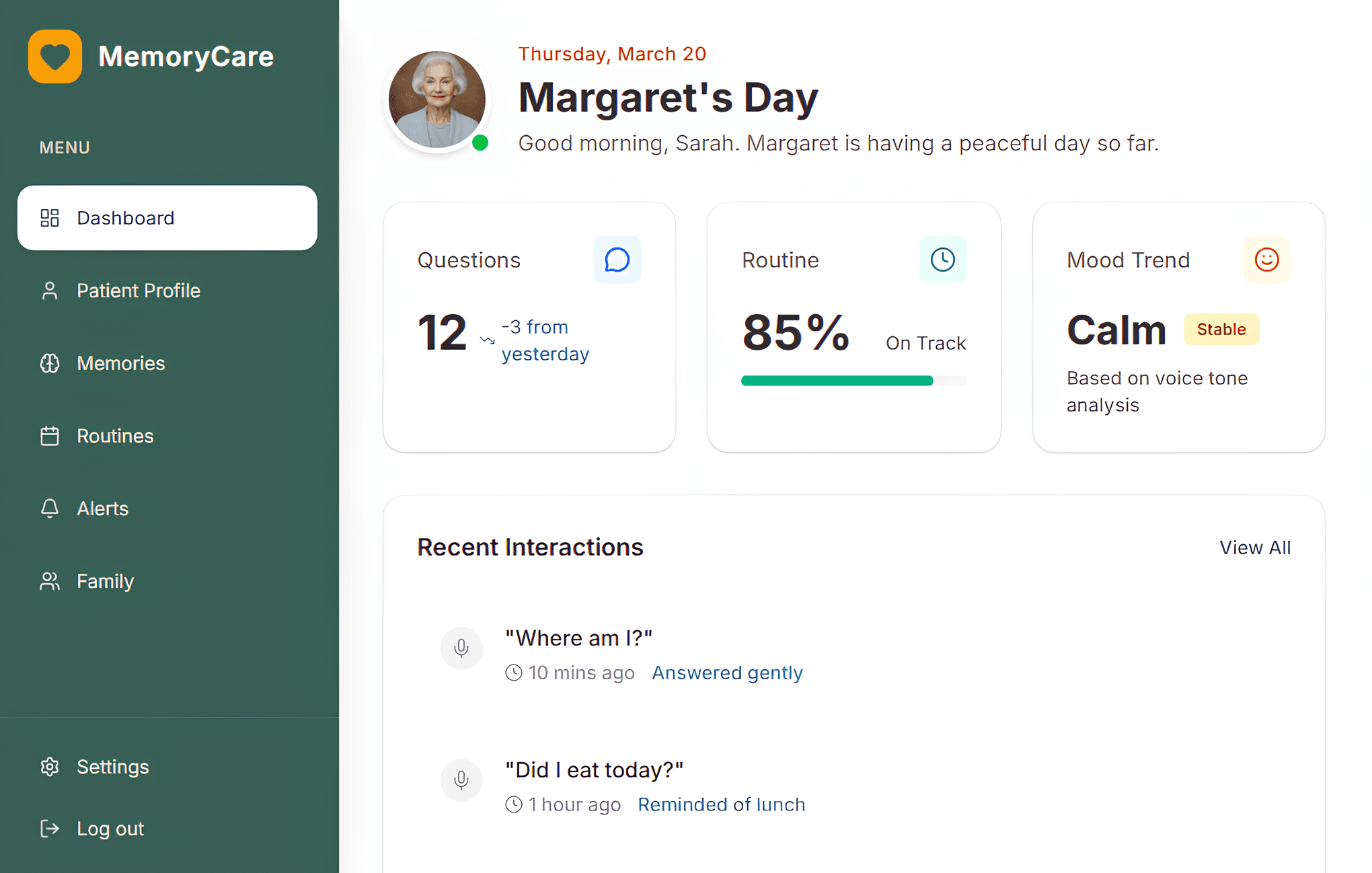Click Margaret's profile photo
1372x873 pixels.
click(437, 100)
